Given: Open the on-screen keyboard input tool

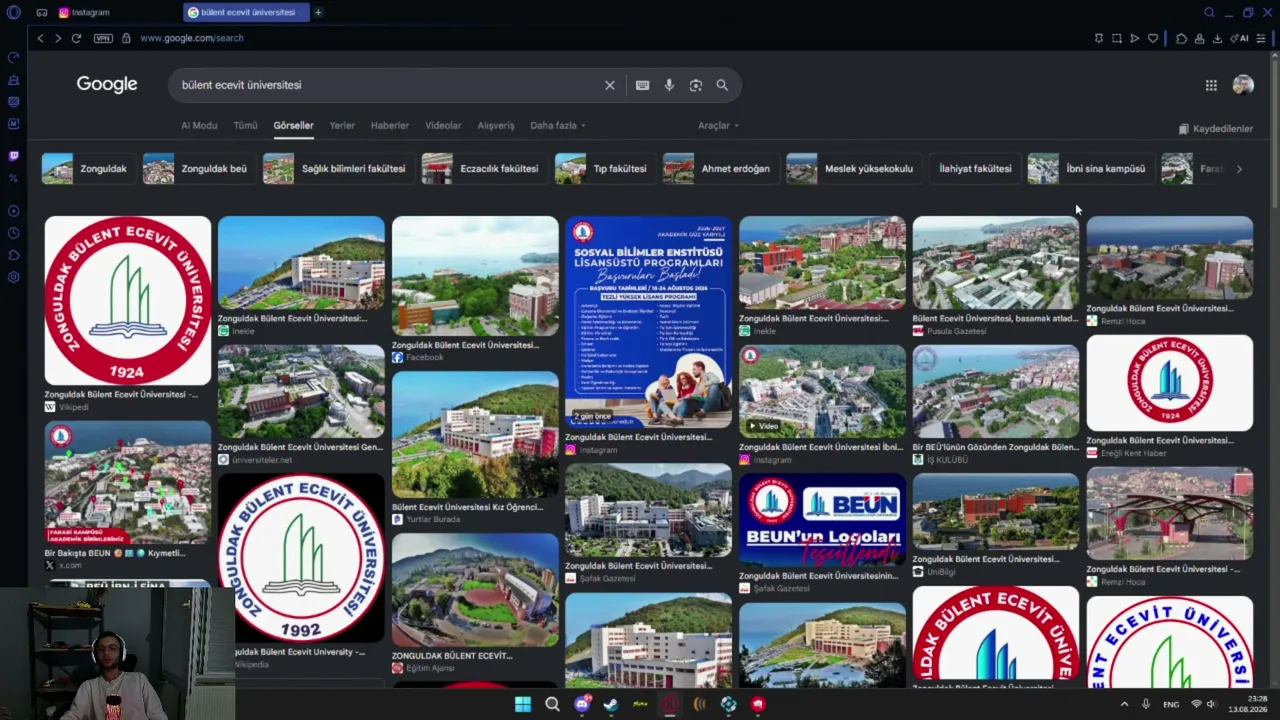Looking at the screenshot, I should click(642, 85).
